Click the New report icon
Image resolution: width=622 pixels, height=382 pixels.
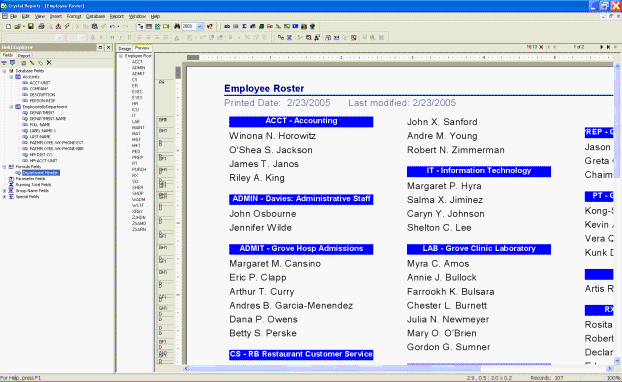click(x=8, y=27)
